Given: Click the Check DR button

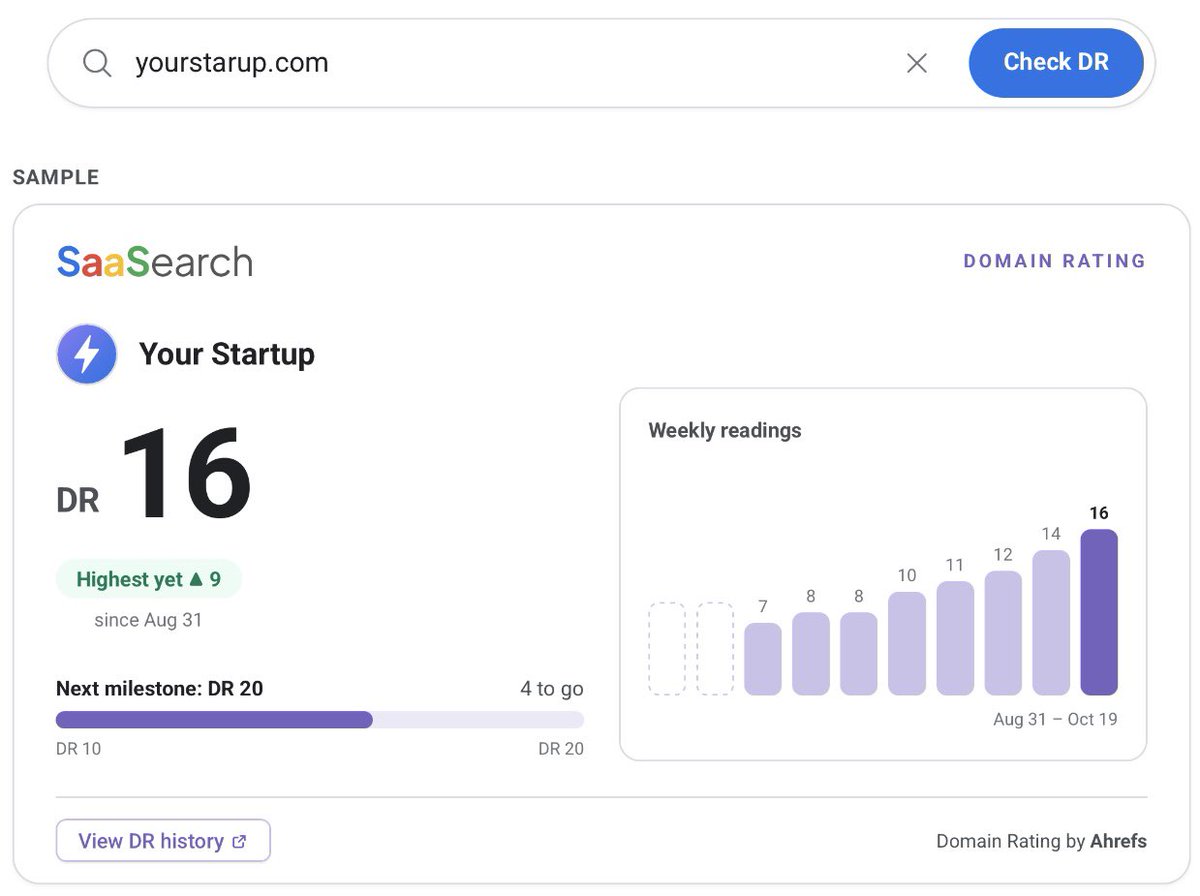Looking at the screenshot, I should click(x=1056, y=62).
